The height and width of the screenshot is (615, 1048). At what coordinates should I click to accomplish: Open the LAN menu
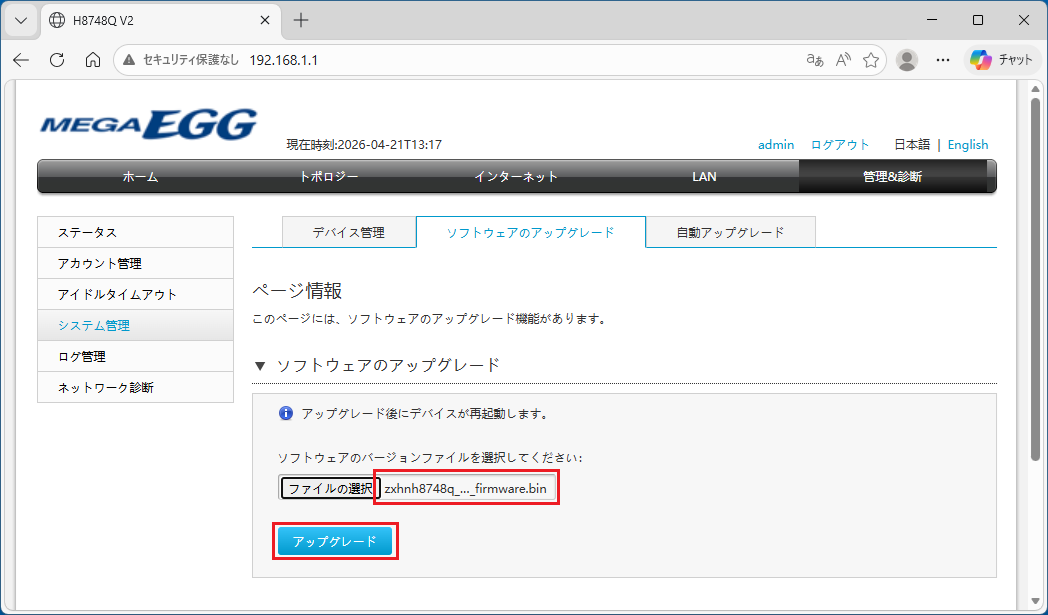(704, 176)
